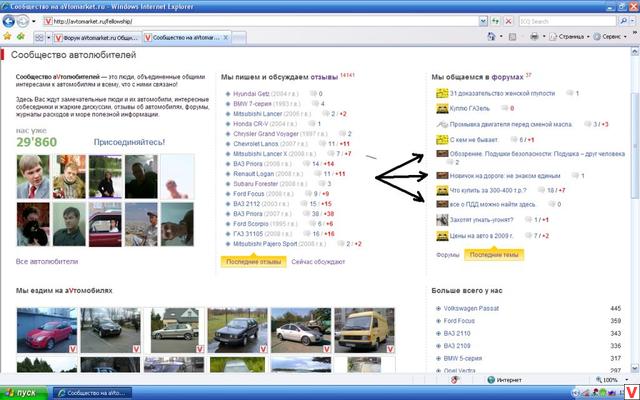
Task: Open a new blank tab
Action: click(x=239, y=38)
